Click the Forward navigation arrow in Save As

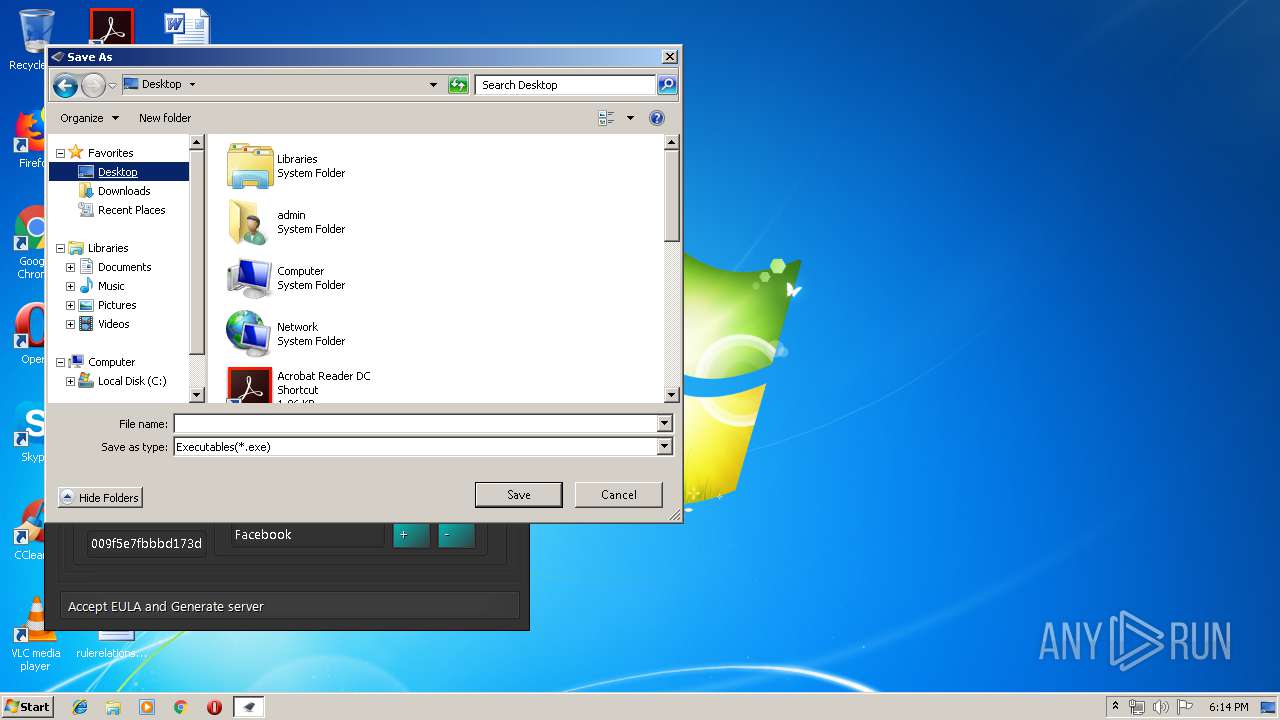(93, 85)
